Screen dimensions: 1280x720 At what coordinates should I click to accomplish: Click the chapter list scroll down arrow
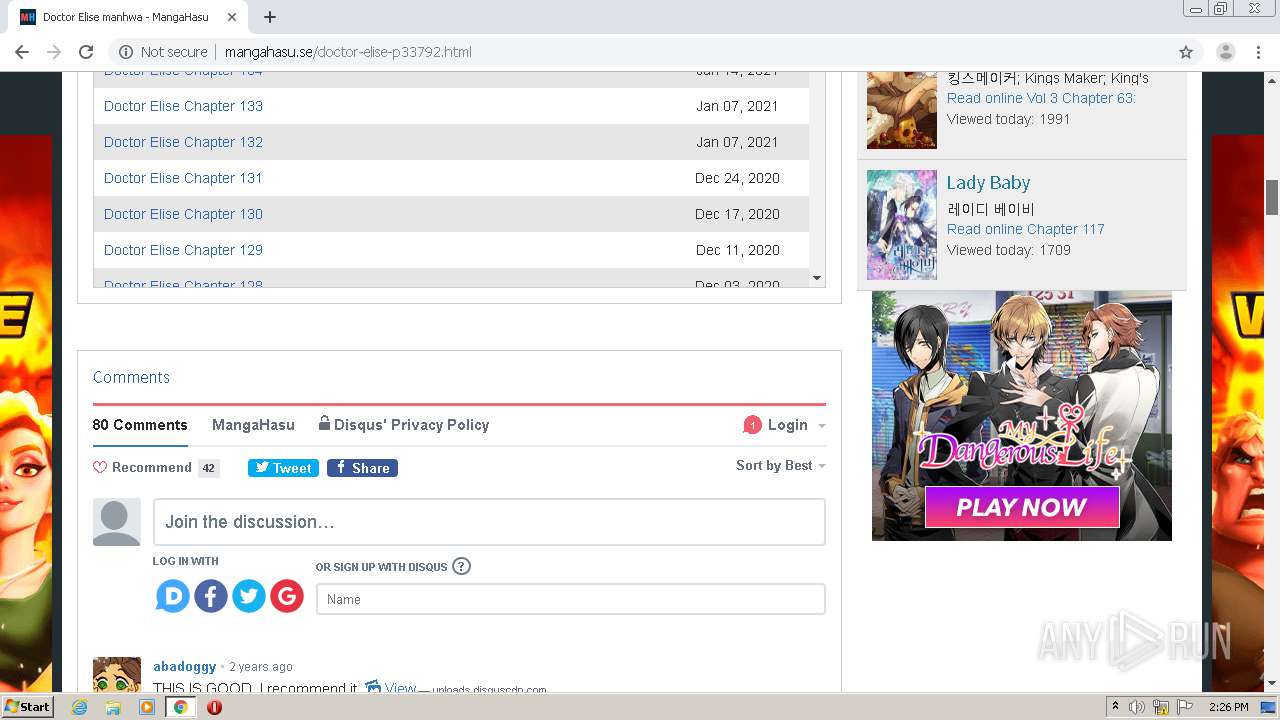[x=817, y=278]
